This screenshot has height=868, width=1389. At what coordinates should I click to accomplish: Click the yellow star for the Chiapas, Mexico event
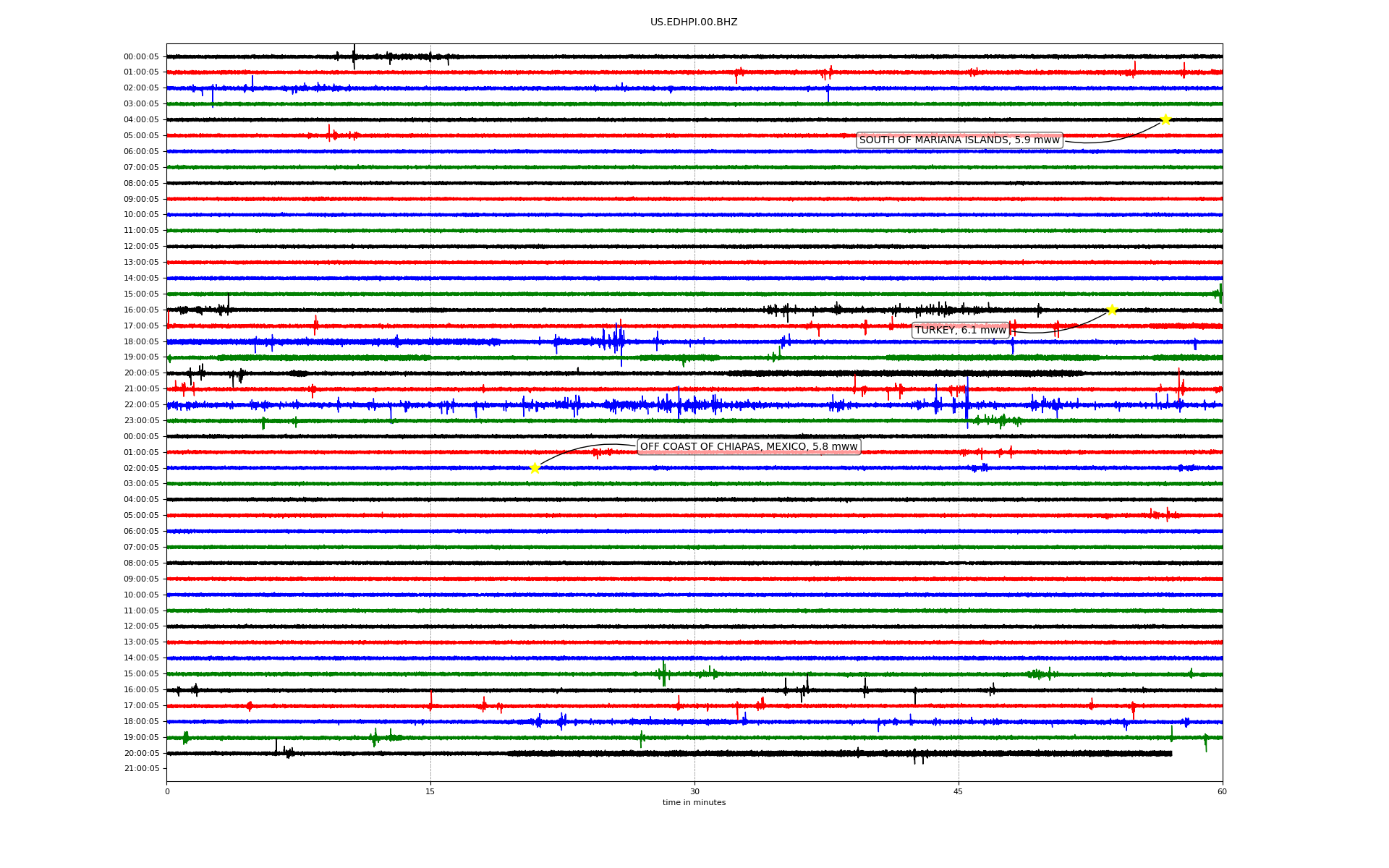[535, 468]
